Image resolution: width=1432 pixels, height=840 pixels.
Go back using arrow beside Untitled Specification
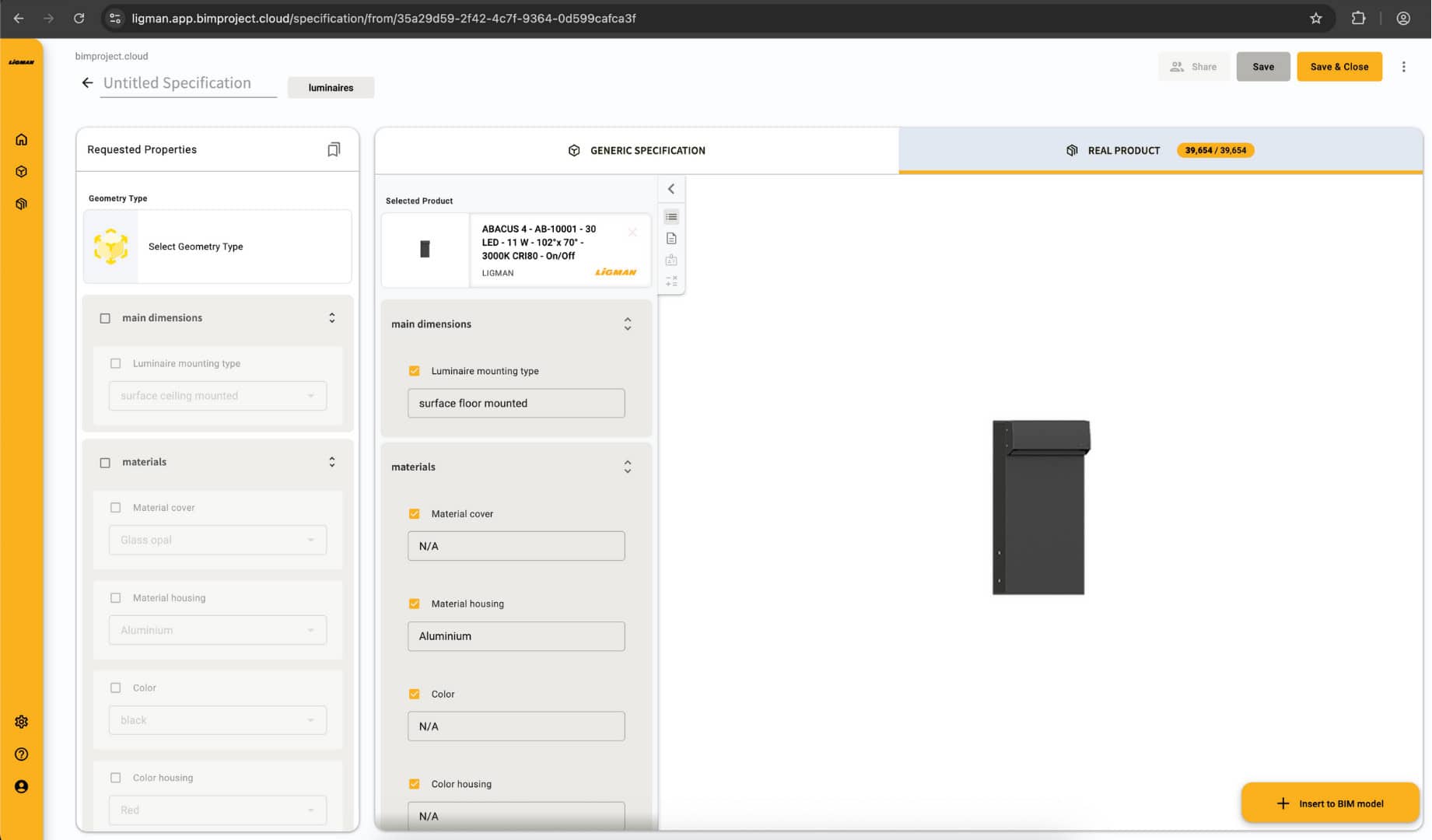click(87, 83)
